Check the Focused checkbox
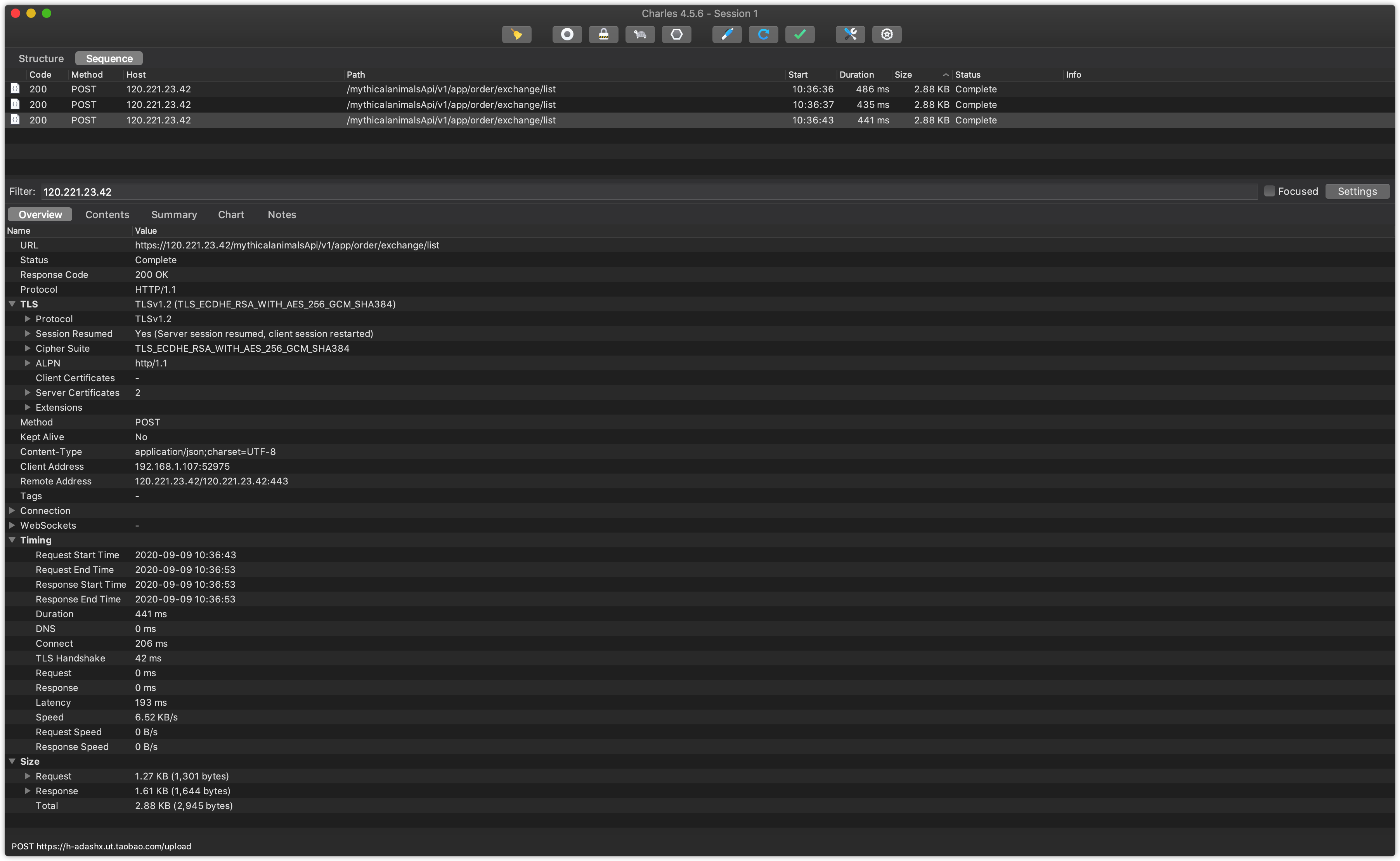1400x861 pixels. pos(1269,191)
